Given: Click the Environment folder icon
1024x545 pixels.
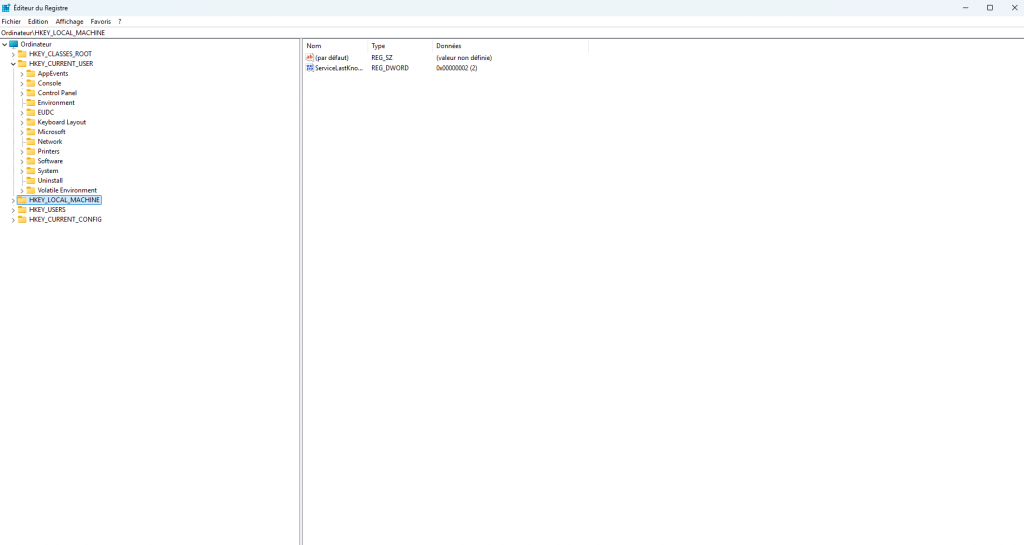Looking at the screenshot, I should tap(31, 103).
